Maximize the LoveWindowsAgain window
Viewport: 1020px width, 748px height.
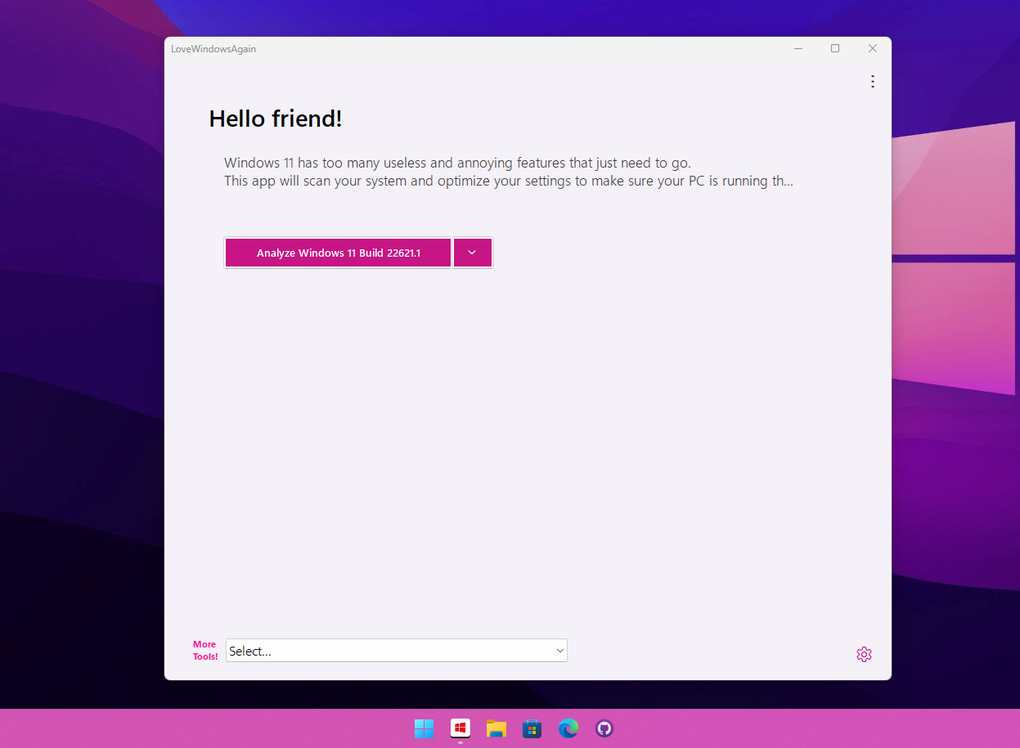coord(835,49)
